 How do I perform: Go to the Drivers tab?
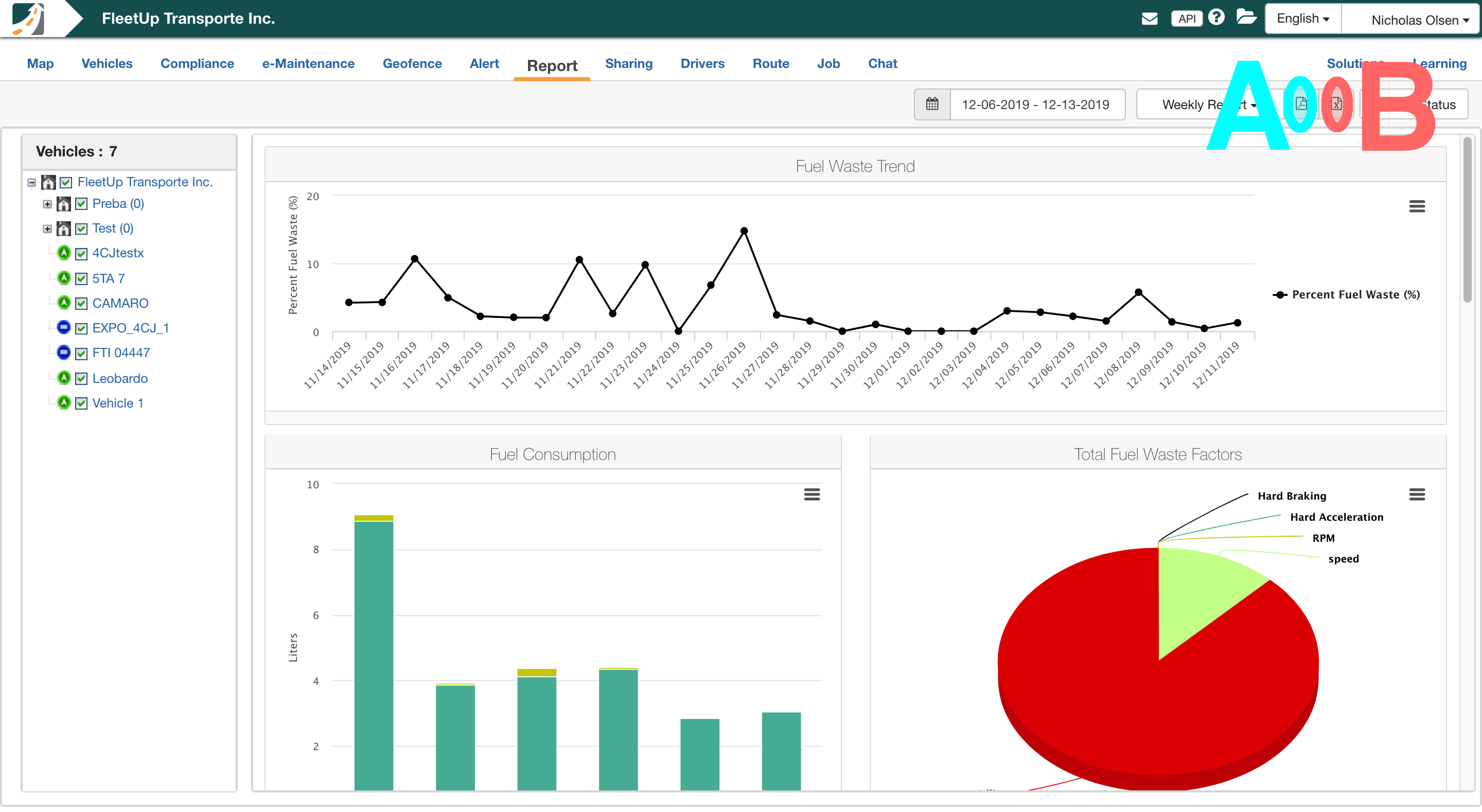[x=702, y=63]
